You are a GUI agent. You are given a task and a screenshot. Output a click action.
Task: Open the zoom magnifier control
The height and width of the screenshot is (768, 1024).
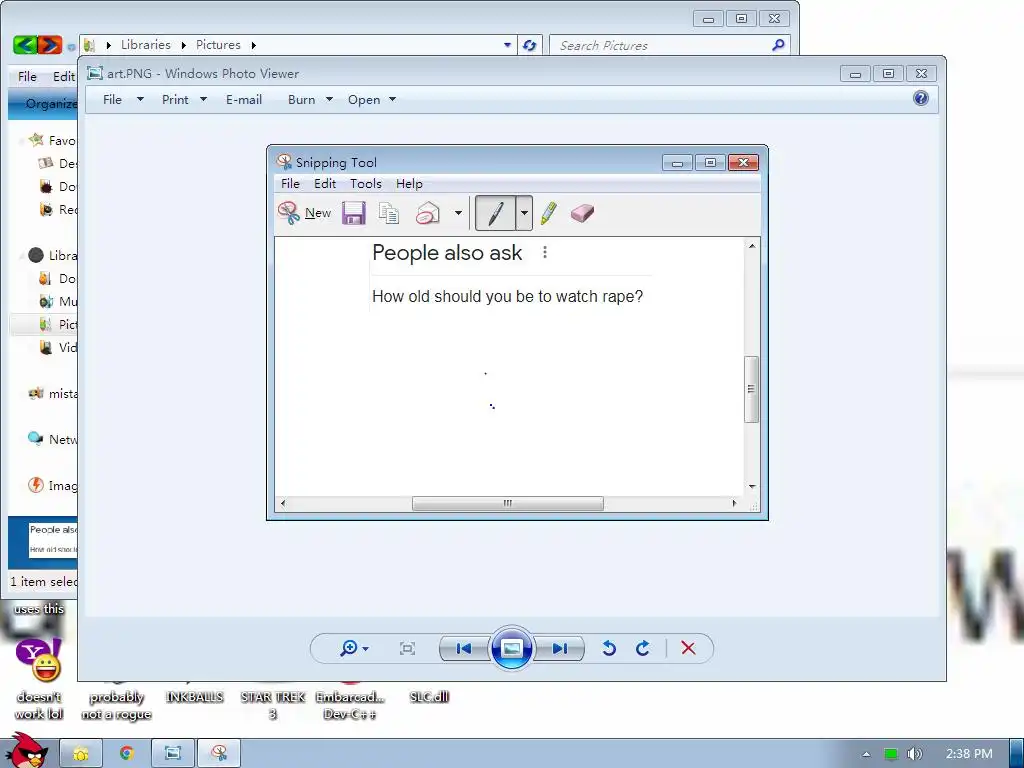354,648
